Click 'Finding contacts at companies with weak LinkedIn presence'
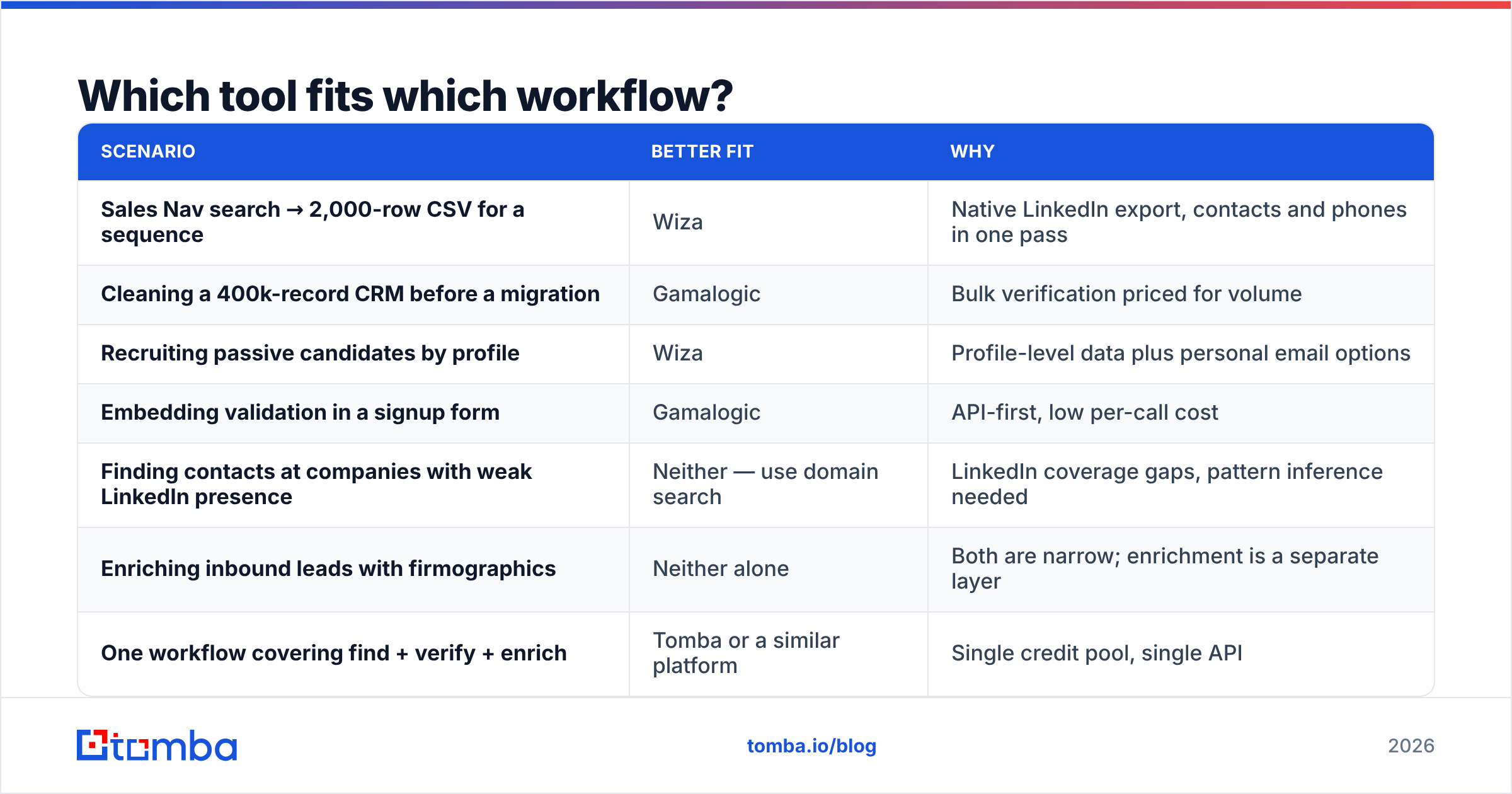This screenshot has width=1512, height=794. coord(316,484)
